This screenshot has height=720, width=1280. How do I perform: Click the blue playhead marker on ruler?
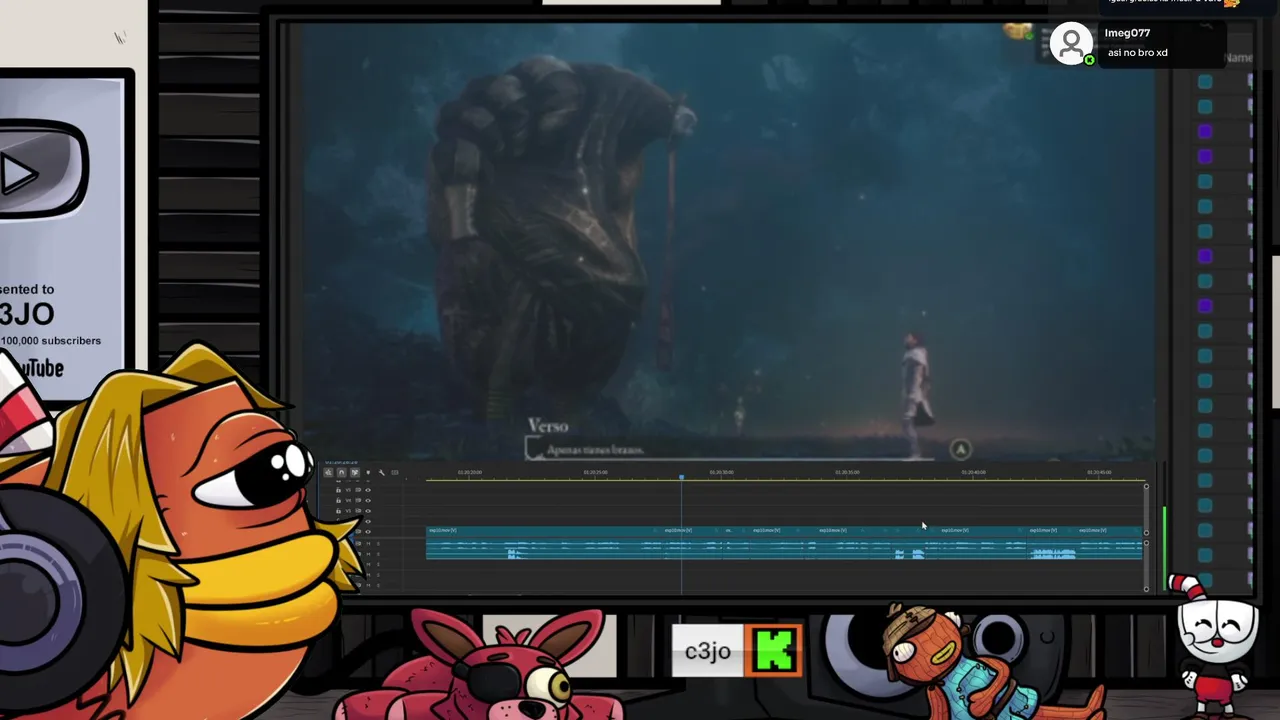[x=681, y=478]
